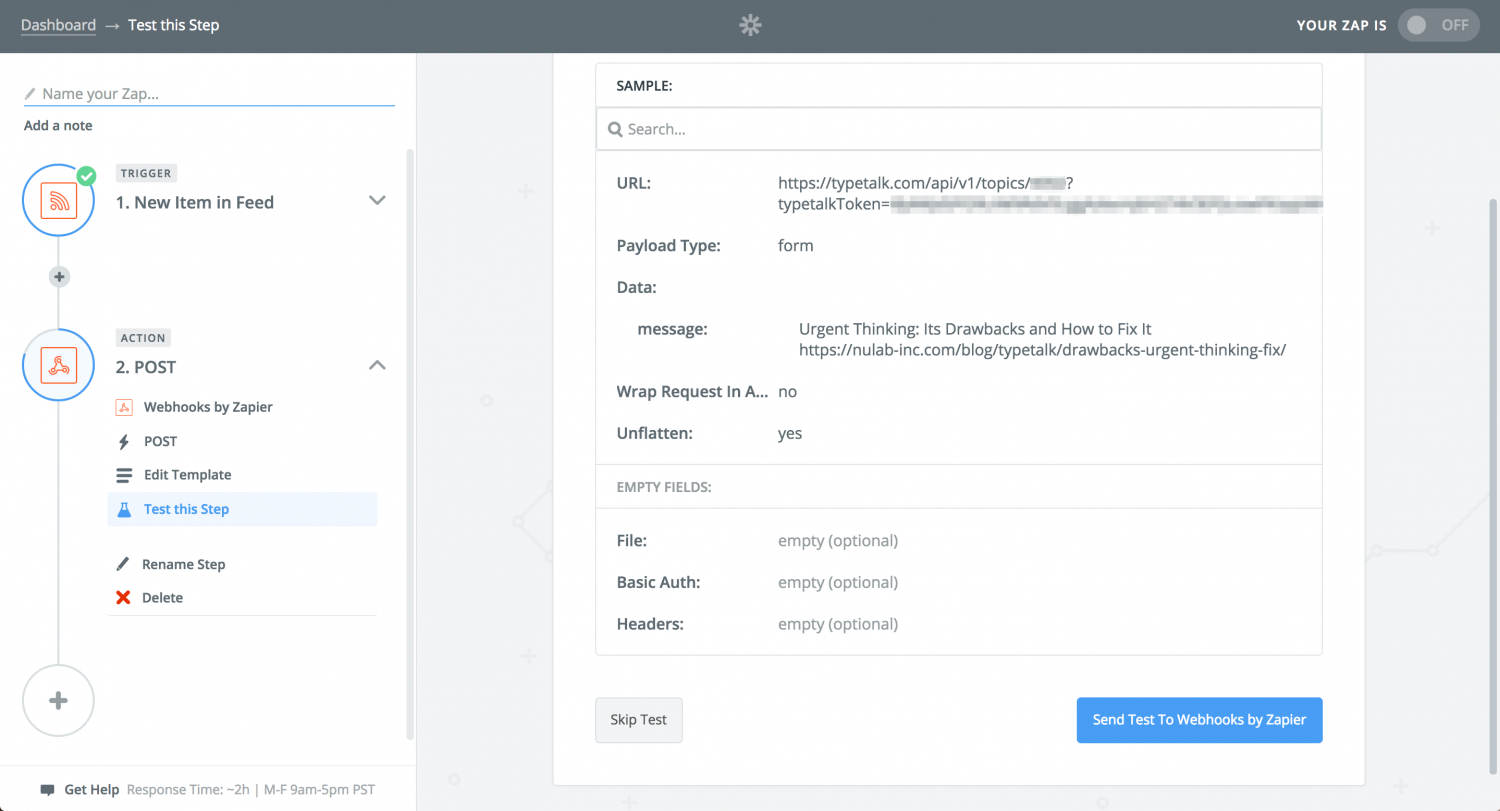Click the Headers empty (optional) value
The image size is (1500, 811).
(838, 624)
